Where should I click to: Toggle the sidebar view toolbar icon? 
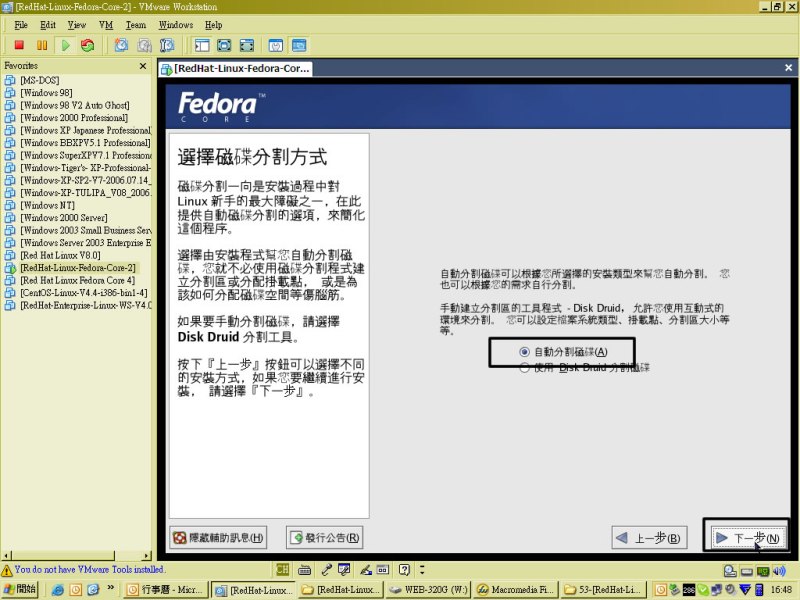202,45
